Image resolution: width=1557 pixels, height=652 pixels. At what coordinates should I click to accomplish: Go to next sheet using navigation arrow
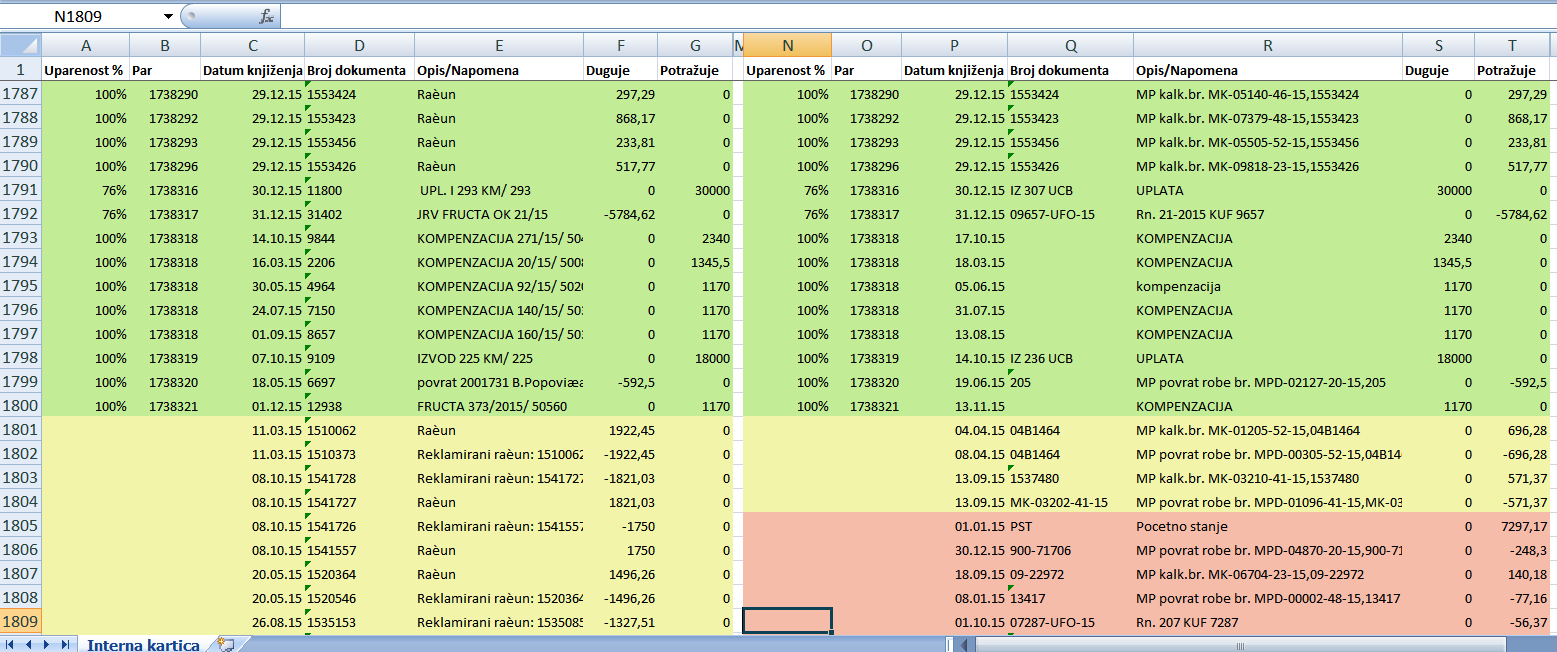[x=46, y=644]
